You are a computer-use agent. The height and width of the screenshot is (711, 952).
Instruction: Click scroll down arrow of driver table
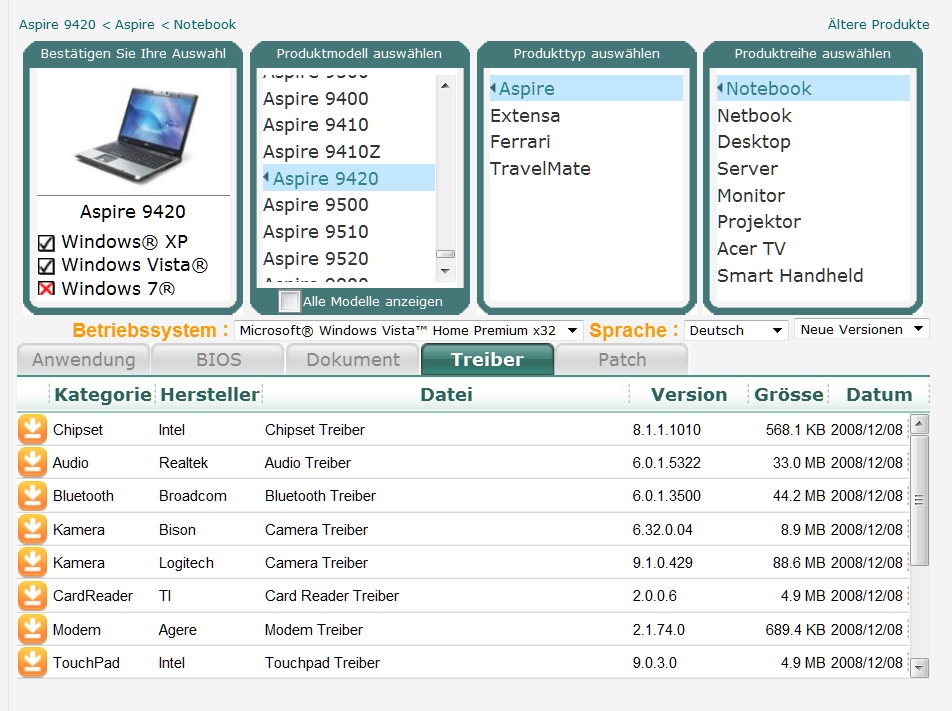pyautogui.click(x=920, y=668)
